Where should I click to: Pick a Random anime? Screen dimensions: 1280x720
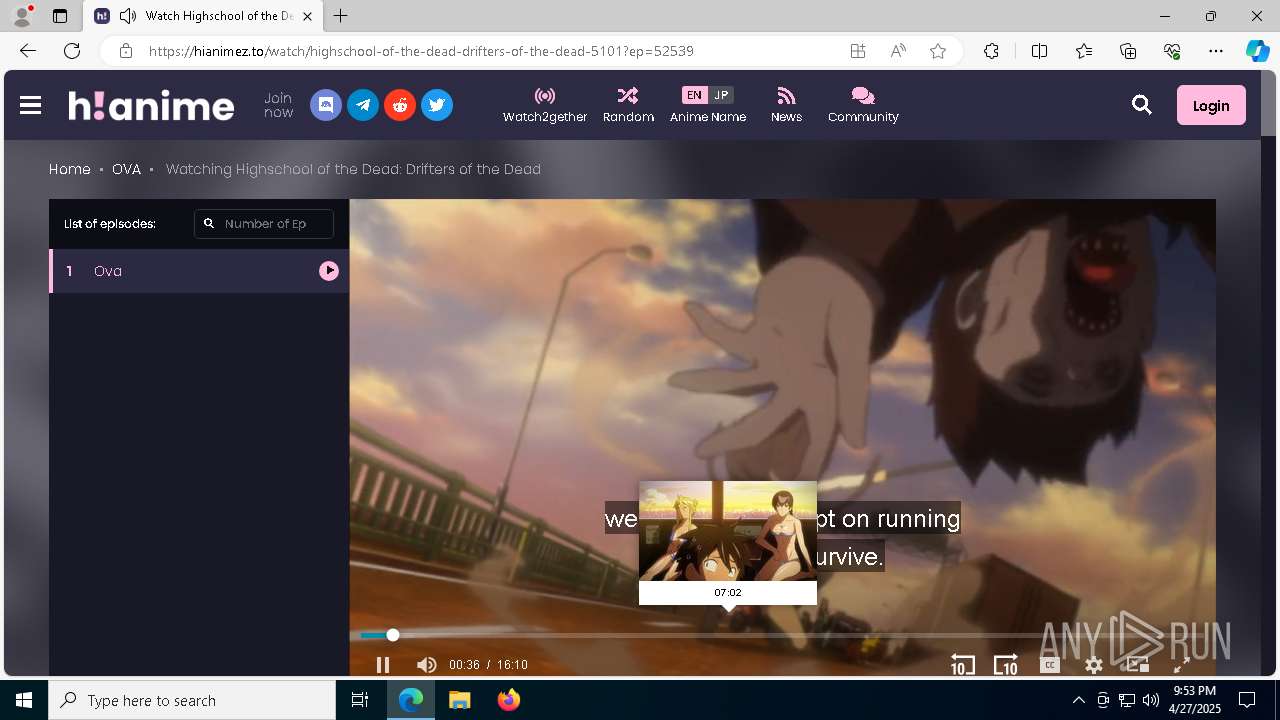click(628, 105)
